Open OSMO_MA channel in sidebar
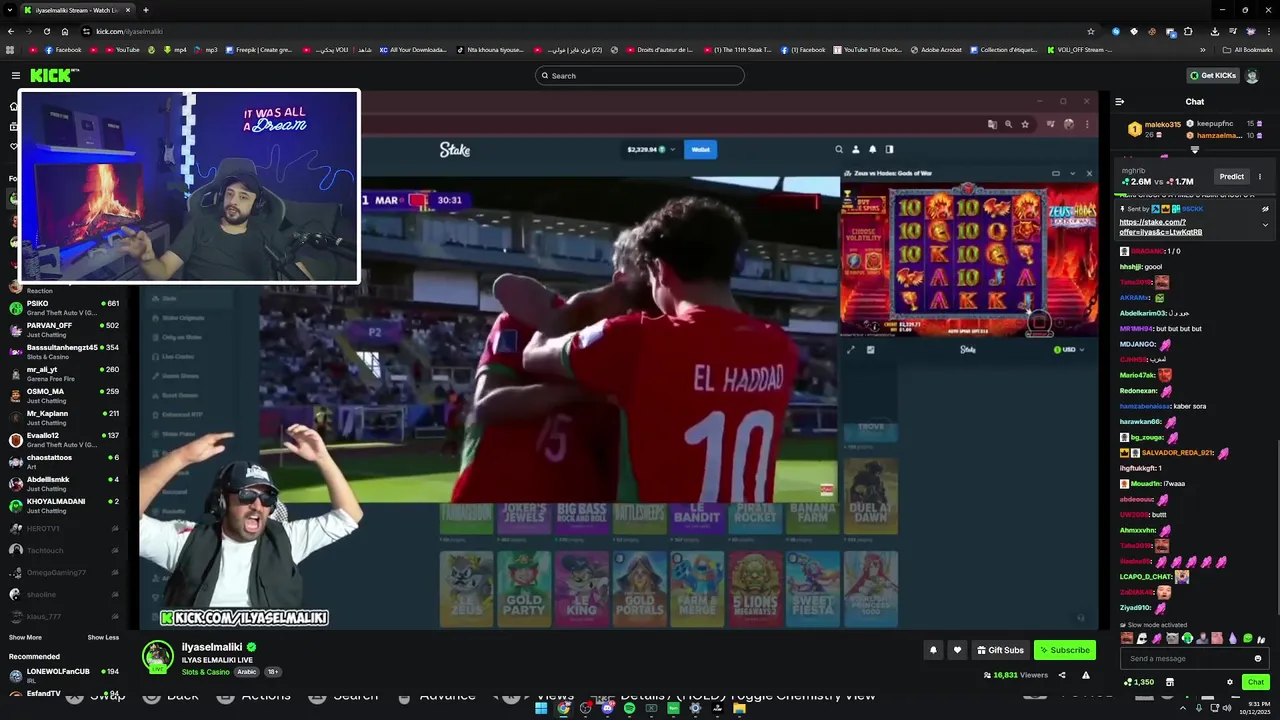Image resolution: width=1280 pixels, height=720 pixels. (64, 395)
